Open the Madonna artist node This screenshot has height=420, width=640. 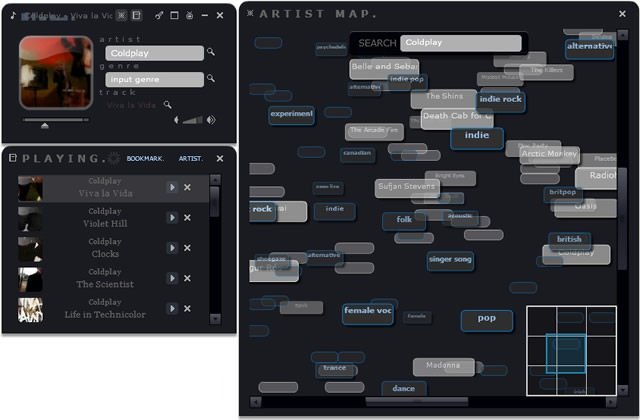pyautogui.click(x=444, y=366)
